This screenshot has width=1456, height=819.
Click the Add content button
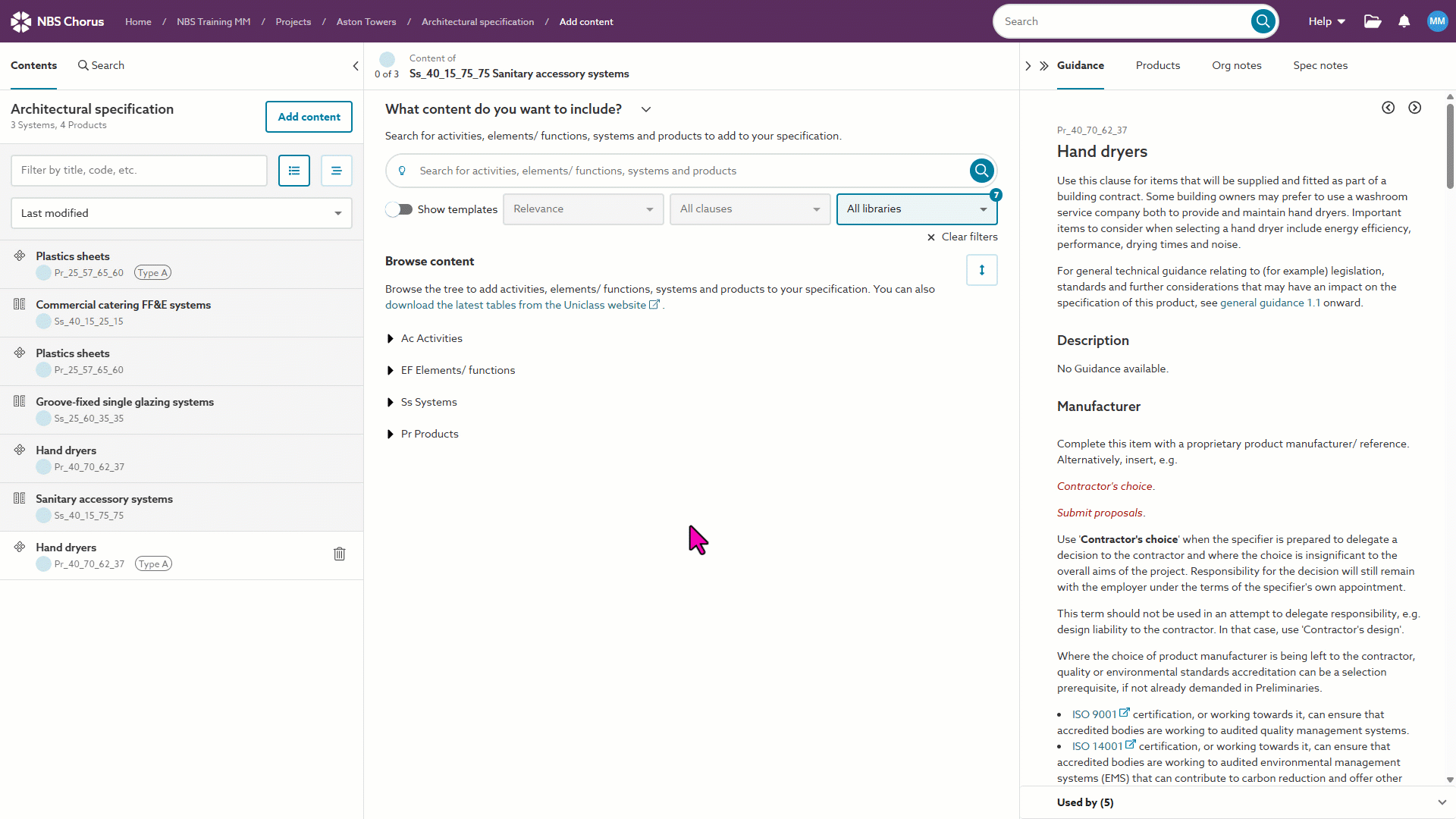(309, 117)
